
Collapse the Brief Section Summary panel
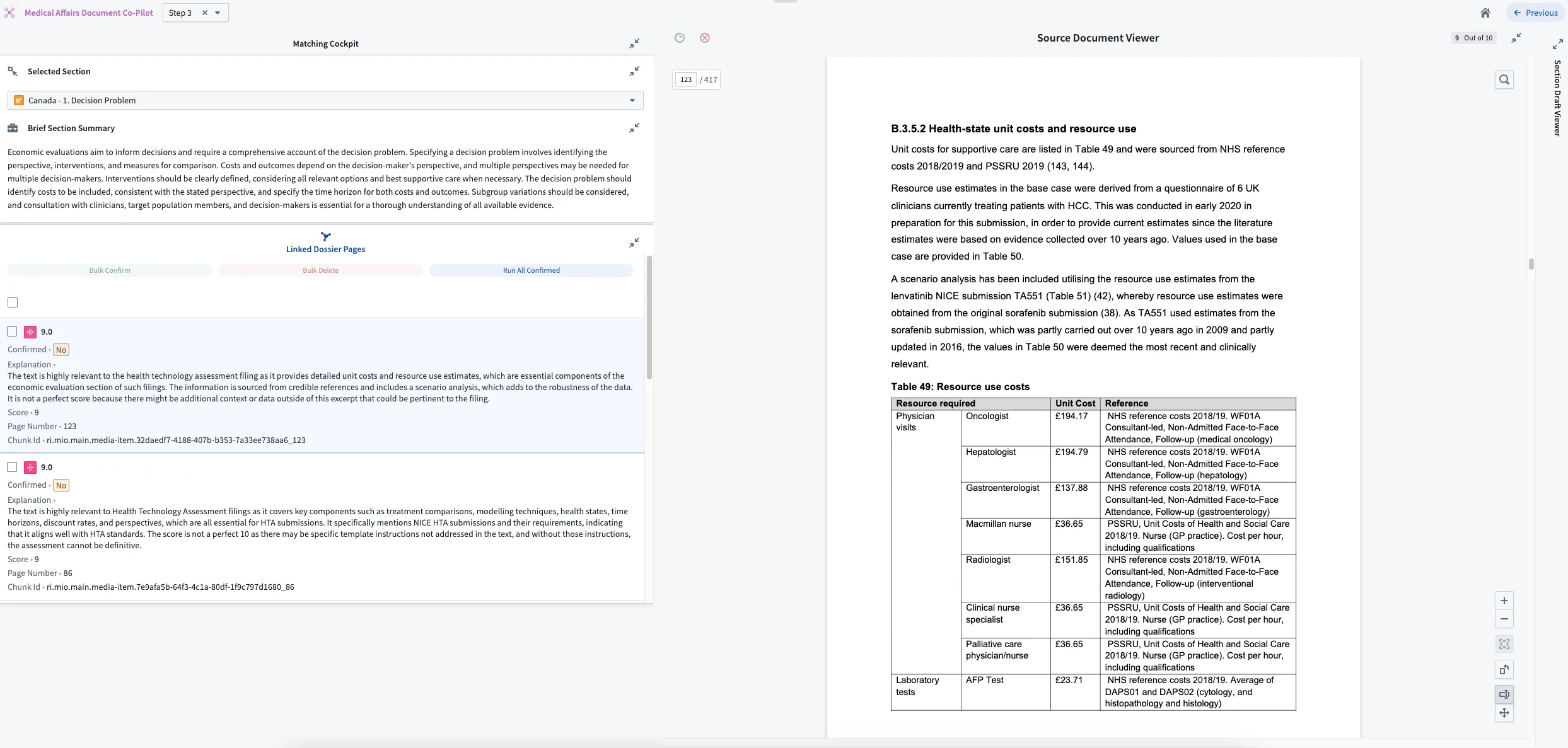tap(634, 128)
